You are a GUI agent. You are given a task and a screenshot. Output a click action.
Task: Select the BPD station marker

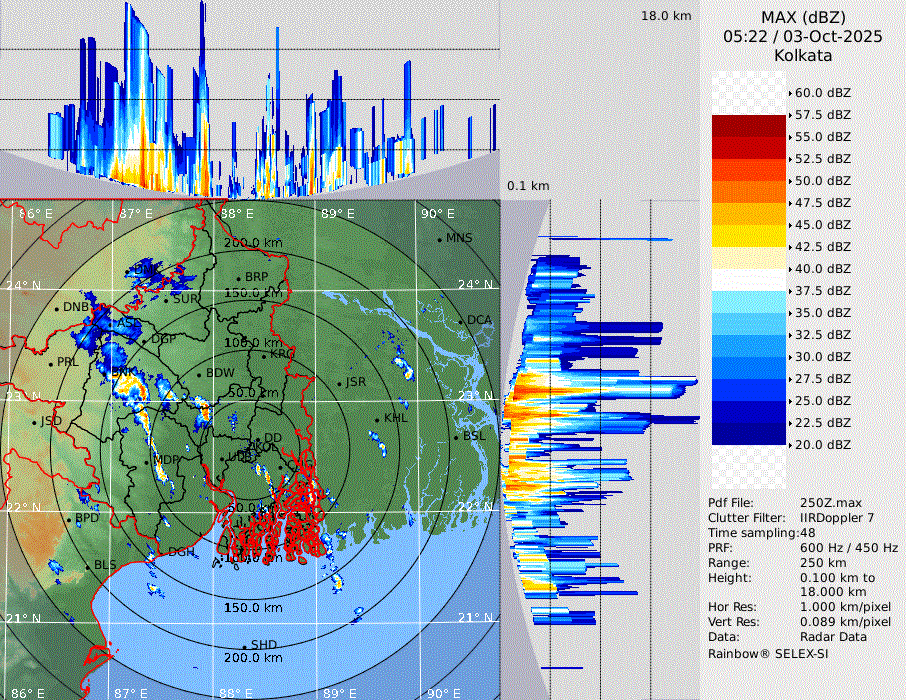click(x=68, y=520)
